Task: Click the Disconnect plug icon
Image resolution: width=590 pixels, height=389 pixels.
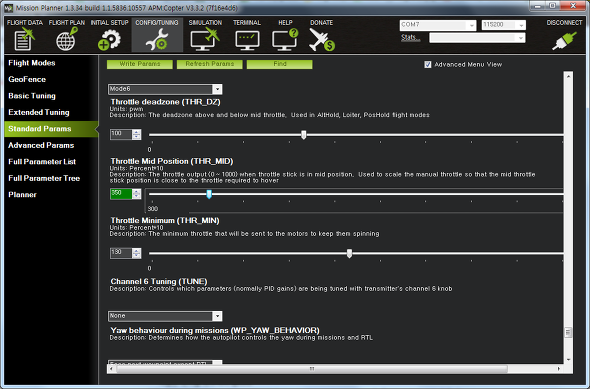Action: pyautogui.click(x=564, y=40)
